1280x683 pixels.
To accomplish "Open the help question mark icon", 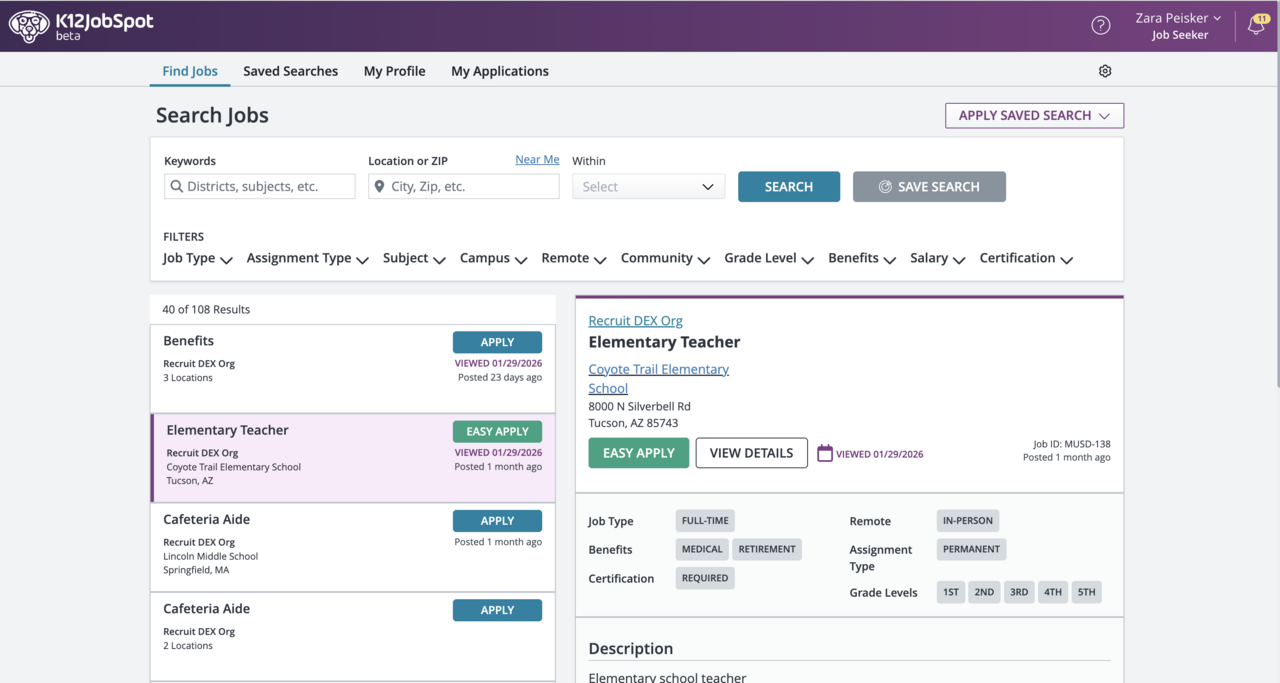I will (1101, 26).
